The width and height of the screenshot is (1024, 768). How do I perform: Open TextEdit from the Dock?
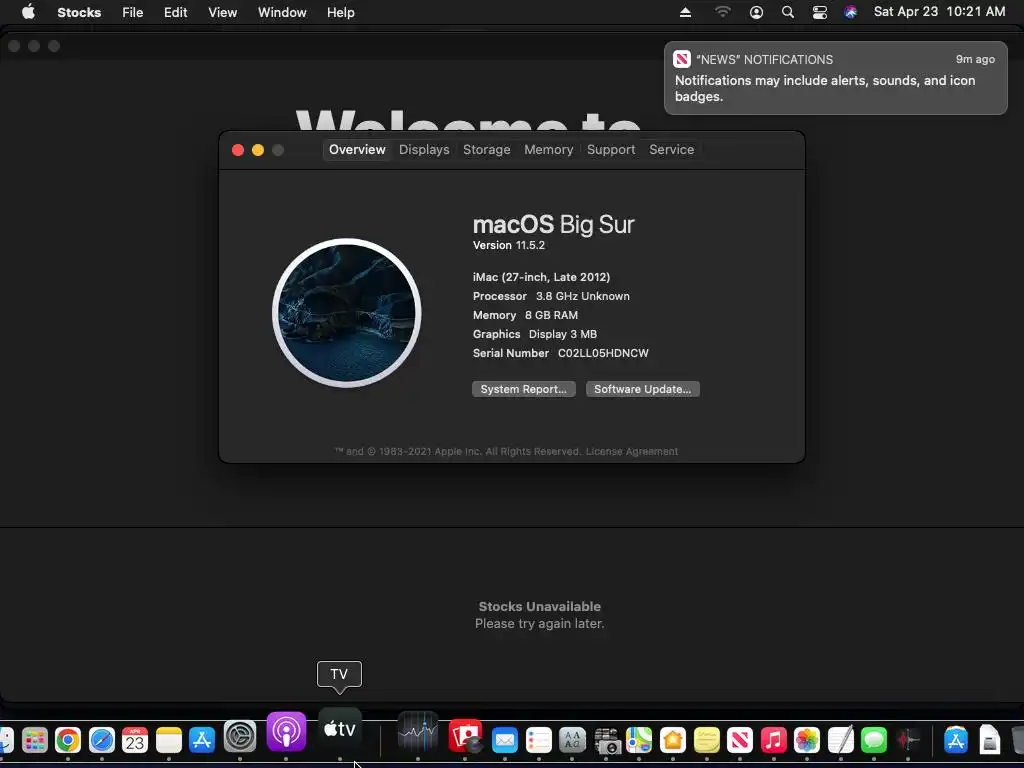(840, 741)
